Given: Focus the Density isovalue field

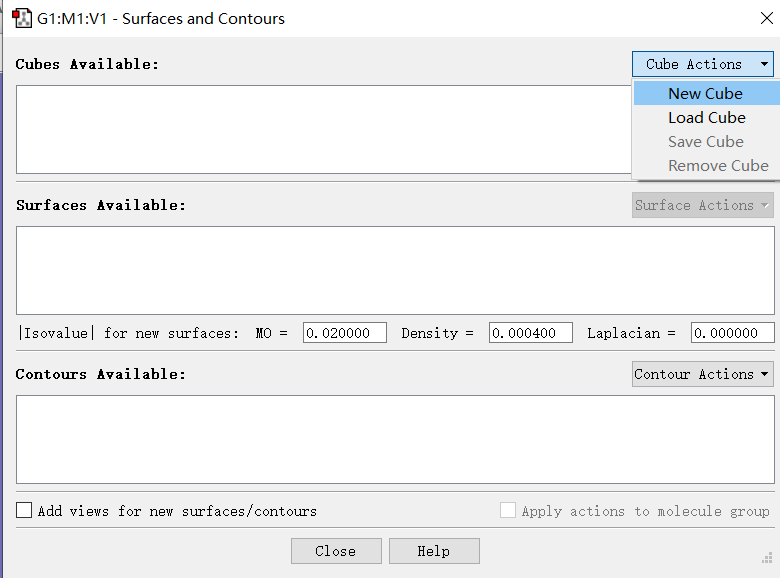Looking at the screenshot, I should pos(531,333).
